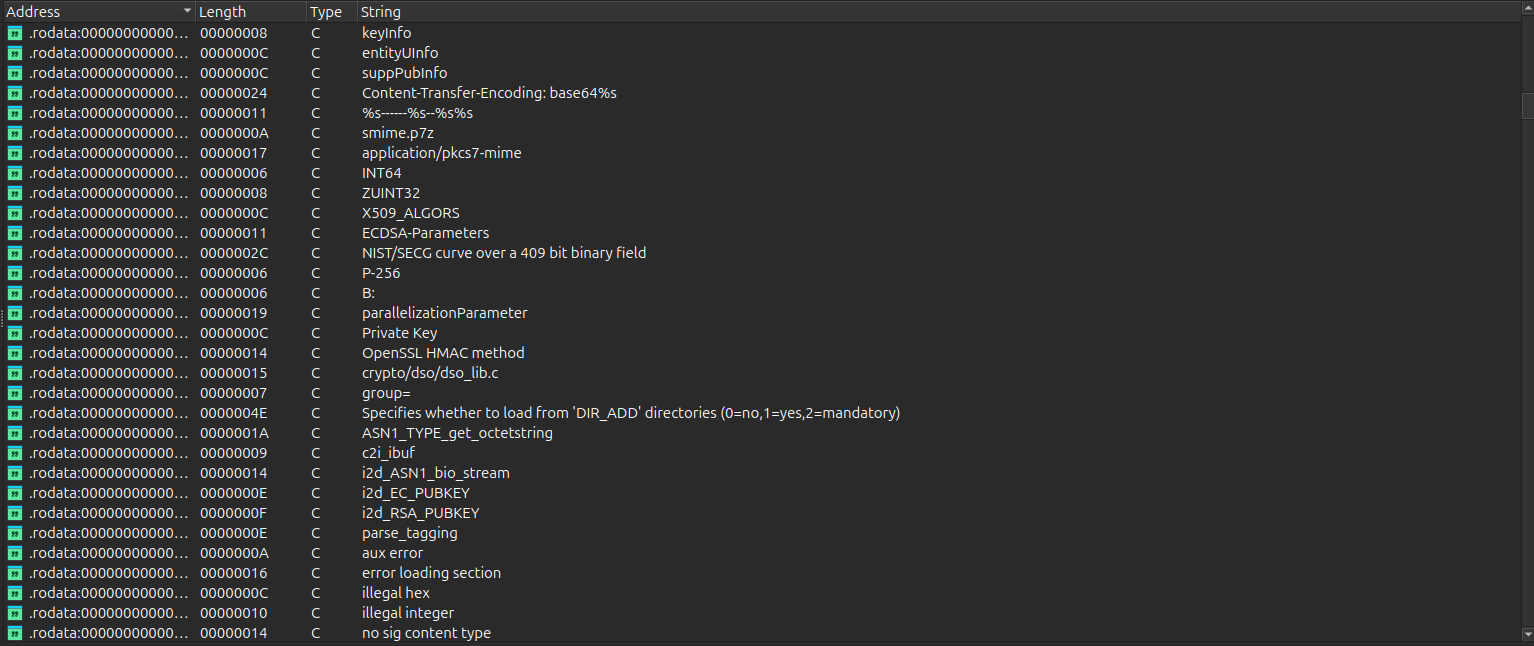Click the string icon beside keyInfo row

coord(15,33)
